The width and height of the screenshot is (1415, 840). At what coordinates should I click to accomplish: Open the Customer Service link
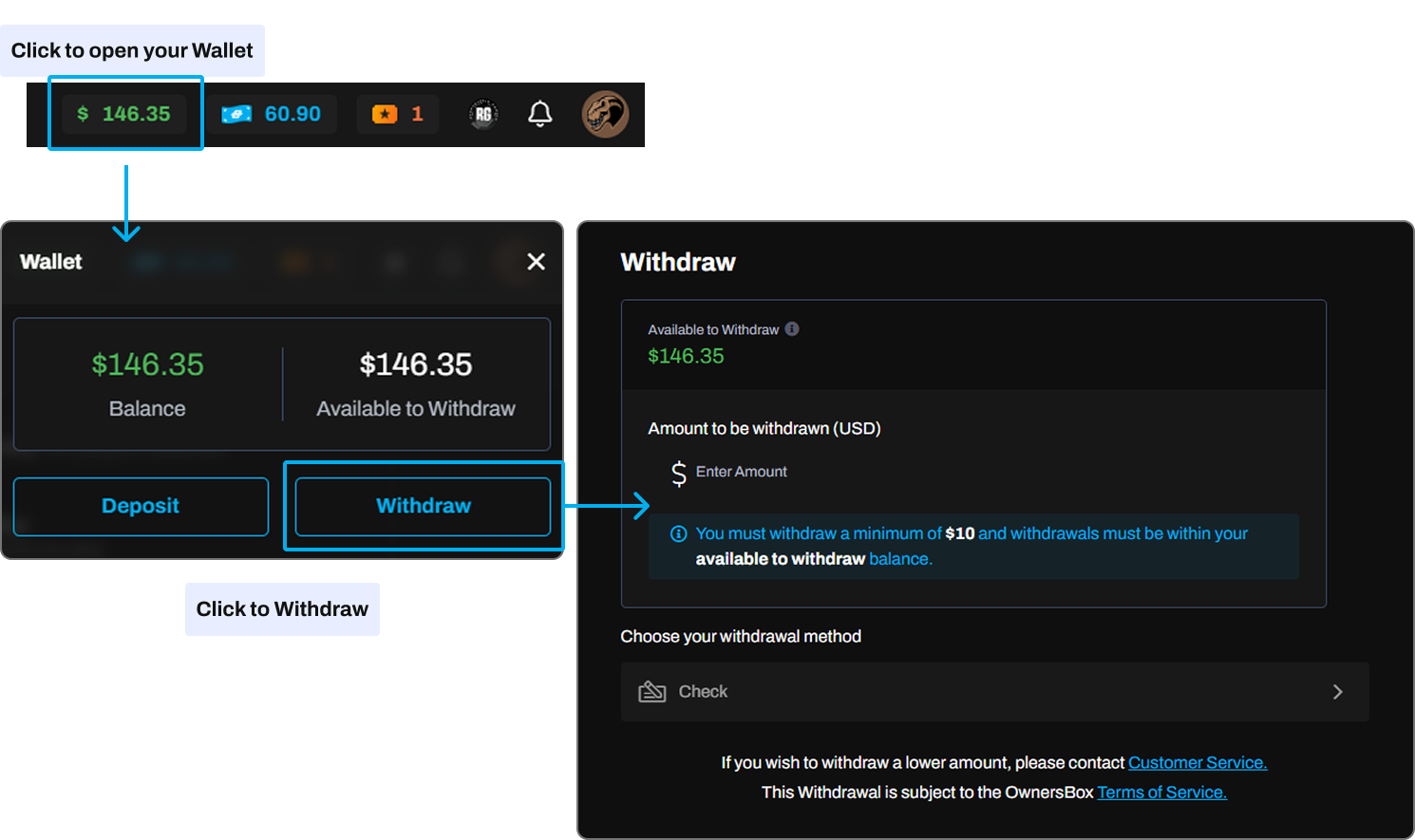point(1197,763)
